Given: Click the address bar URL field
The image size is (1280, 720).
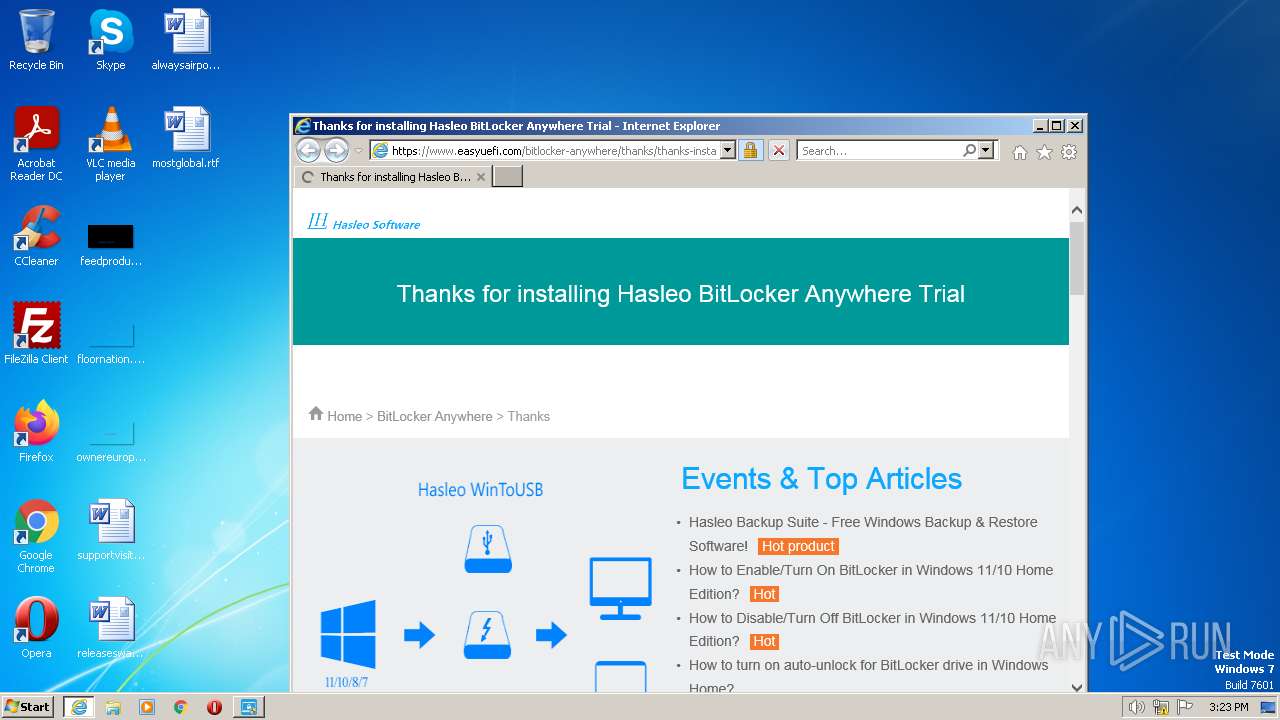Looking at the screenshot, I should pos(553,151).
